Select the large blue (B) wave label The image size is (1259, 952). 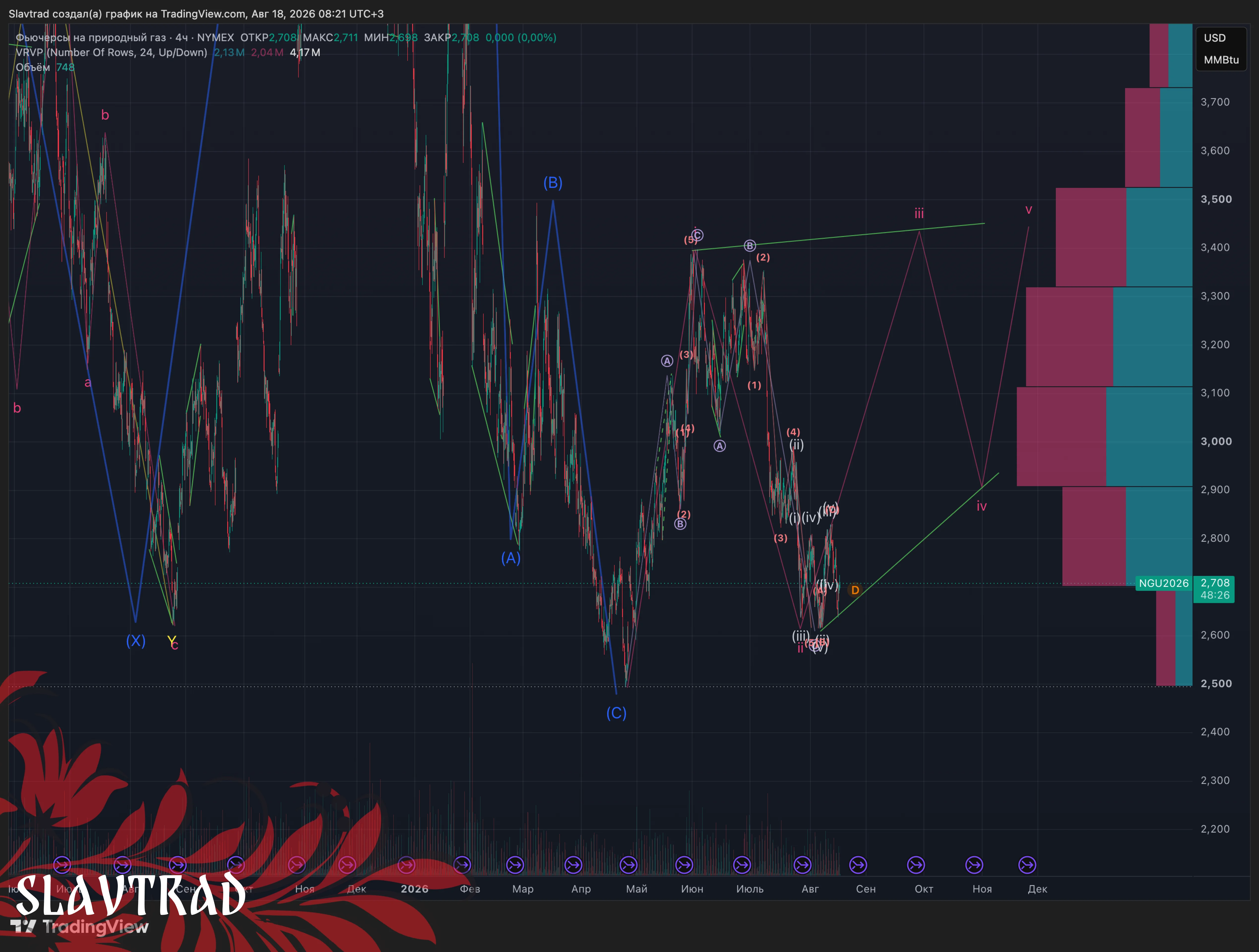coord(553,183)
